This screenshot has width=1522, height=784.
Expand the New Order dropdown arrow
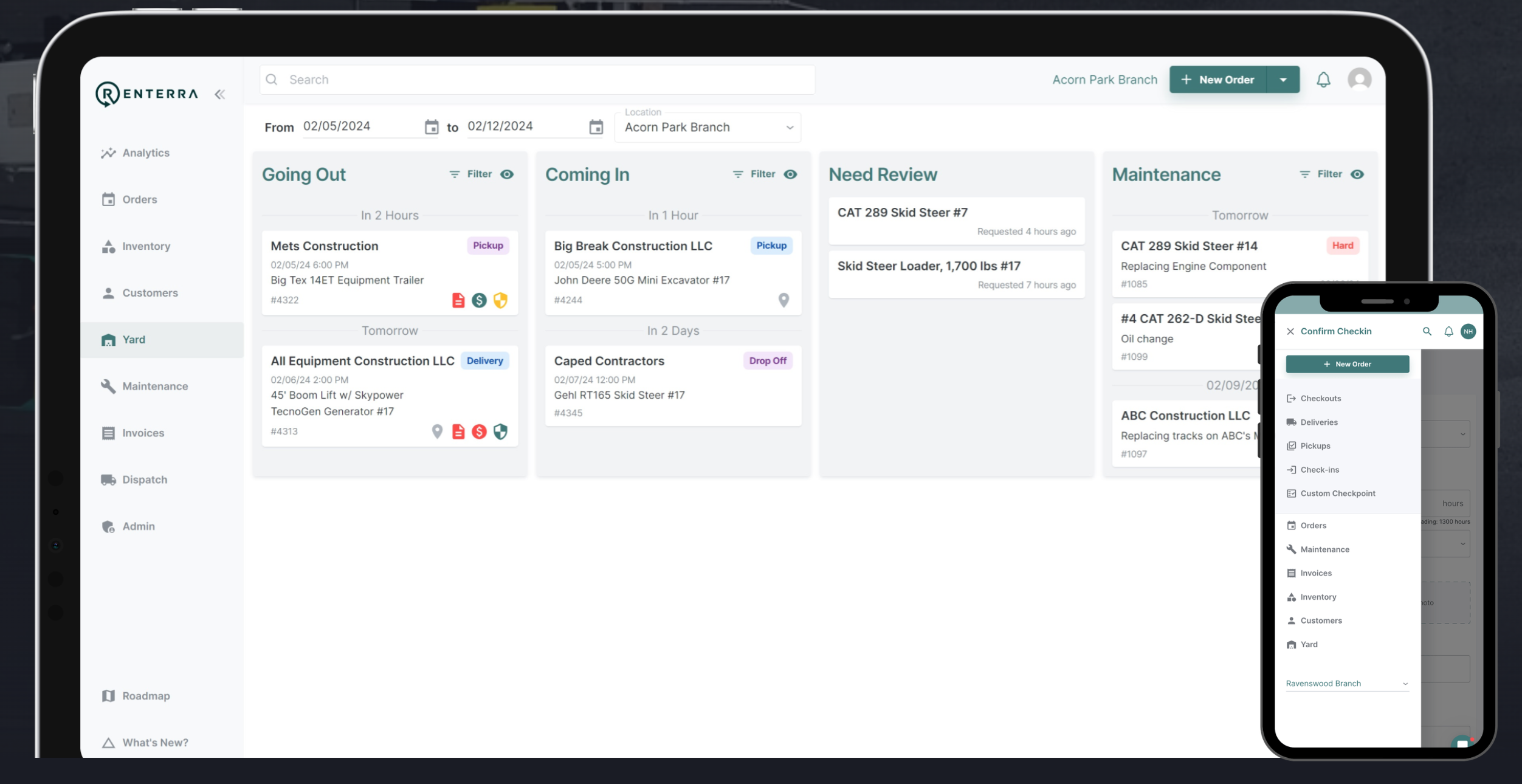tap(1283, 80)
